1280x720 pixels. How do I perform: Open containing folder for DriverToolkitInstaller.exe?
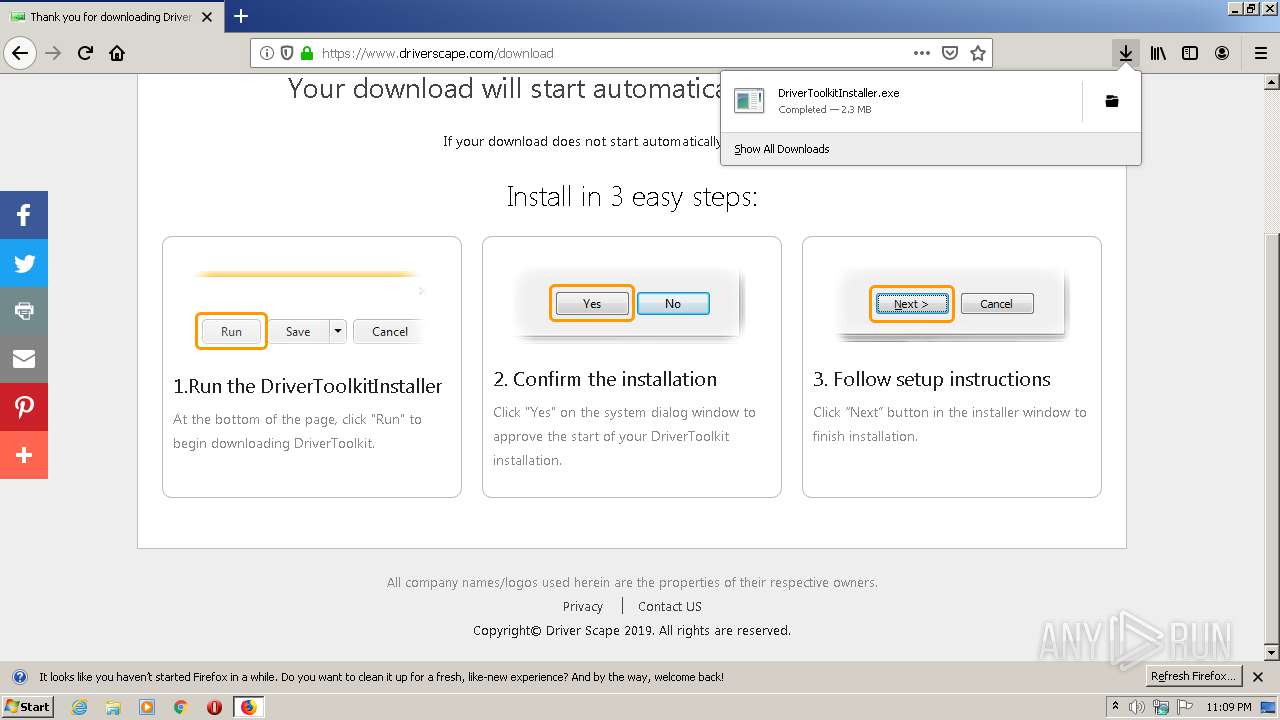[x=1112, y=101]
